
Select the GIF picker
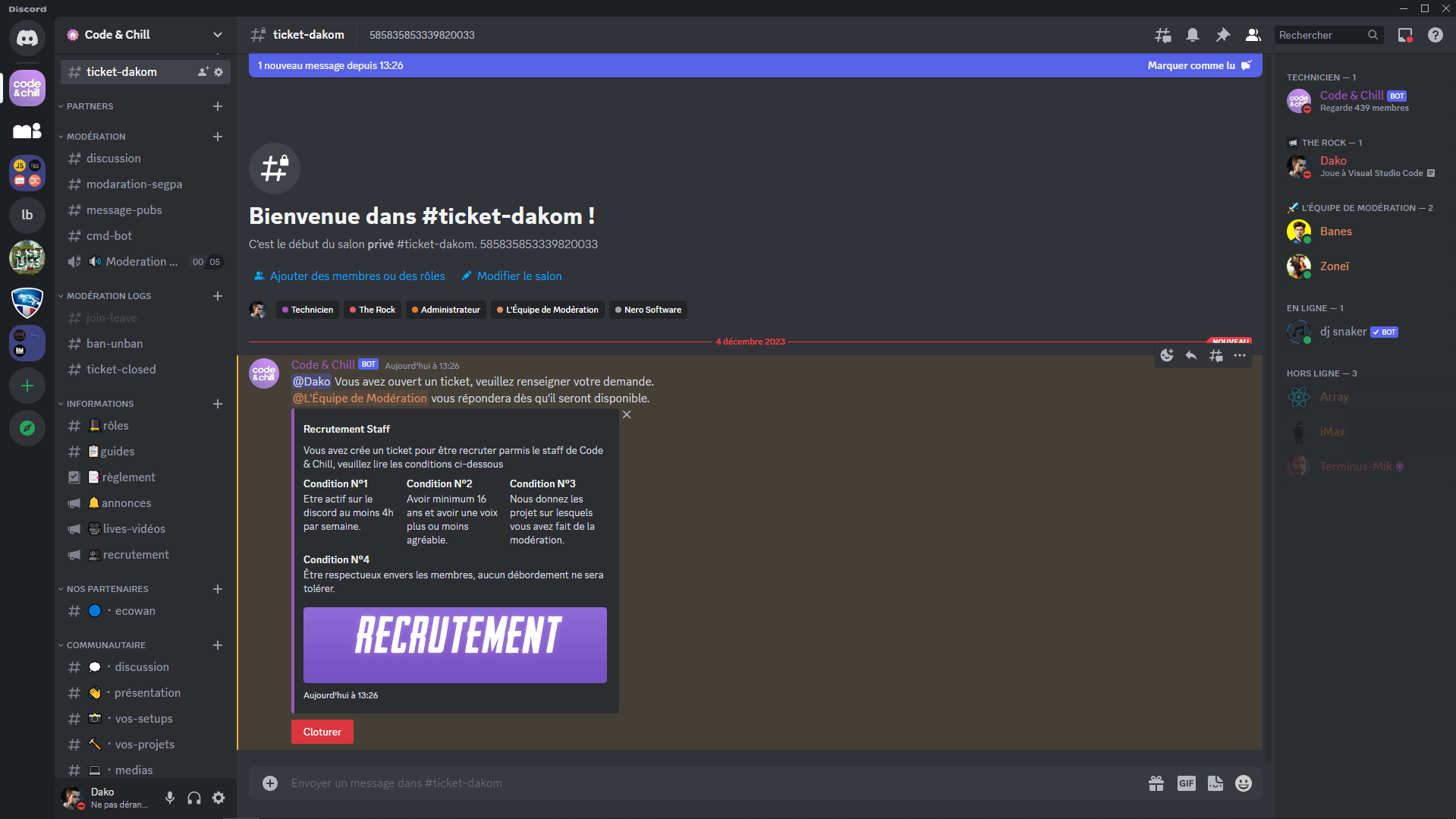(x=1186, y=783)
